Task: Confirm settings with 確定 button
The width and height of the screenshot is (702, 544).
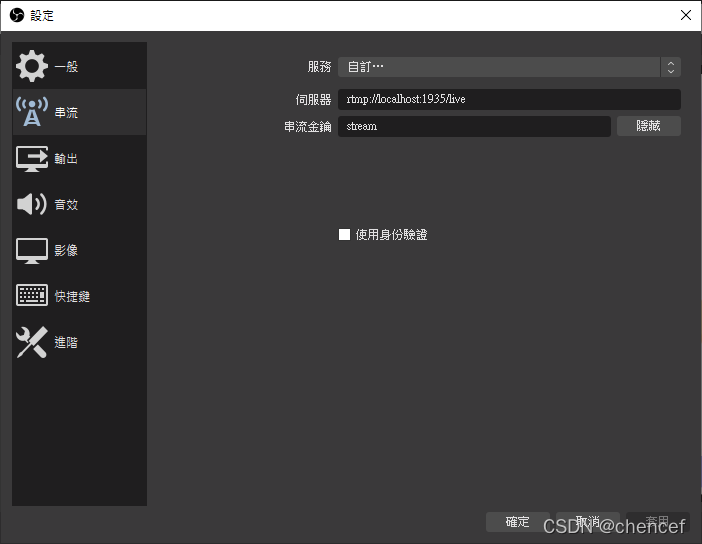Action: click(518, 522)
